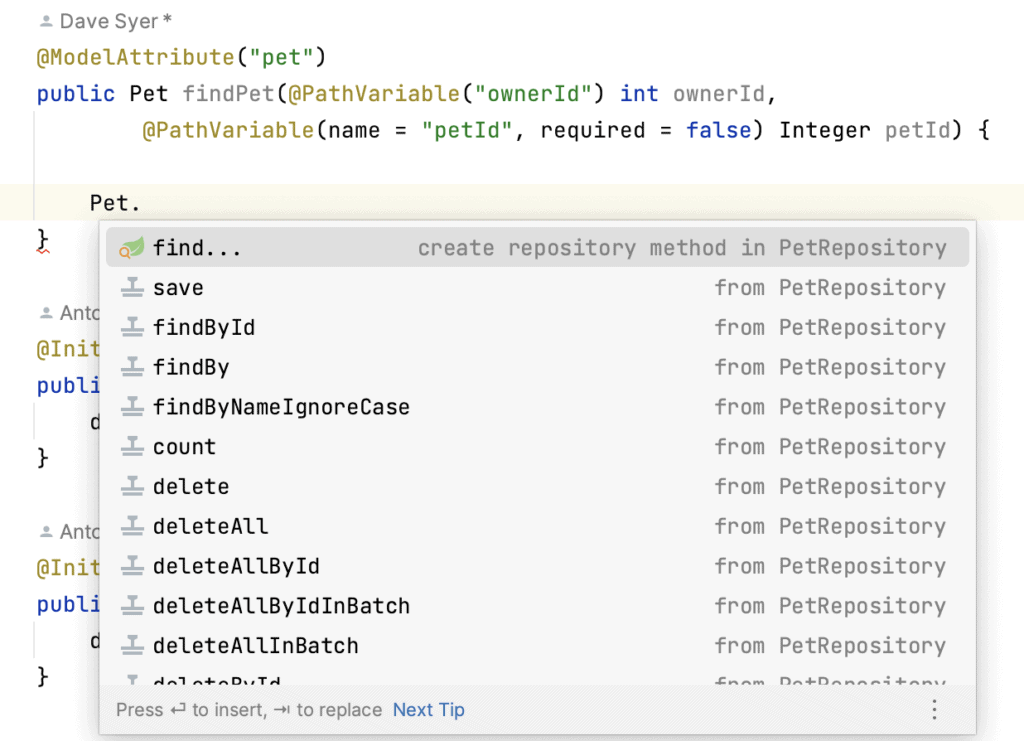Choose the deleteAll suggestion
Viewport: 1024px width, 741px height.
click(537, 527)
